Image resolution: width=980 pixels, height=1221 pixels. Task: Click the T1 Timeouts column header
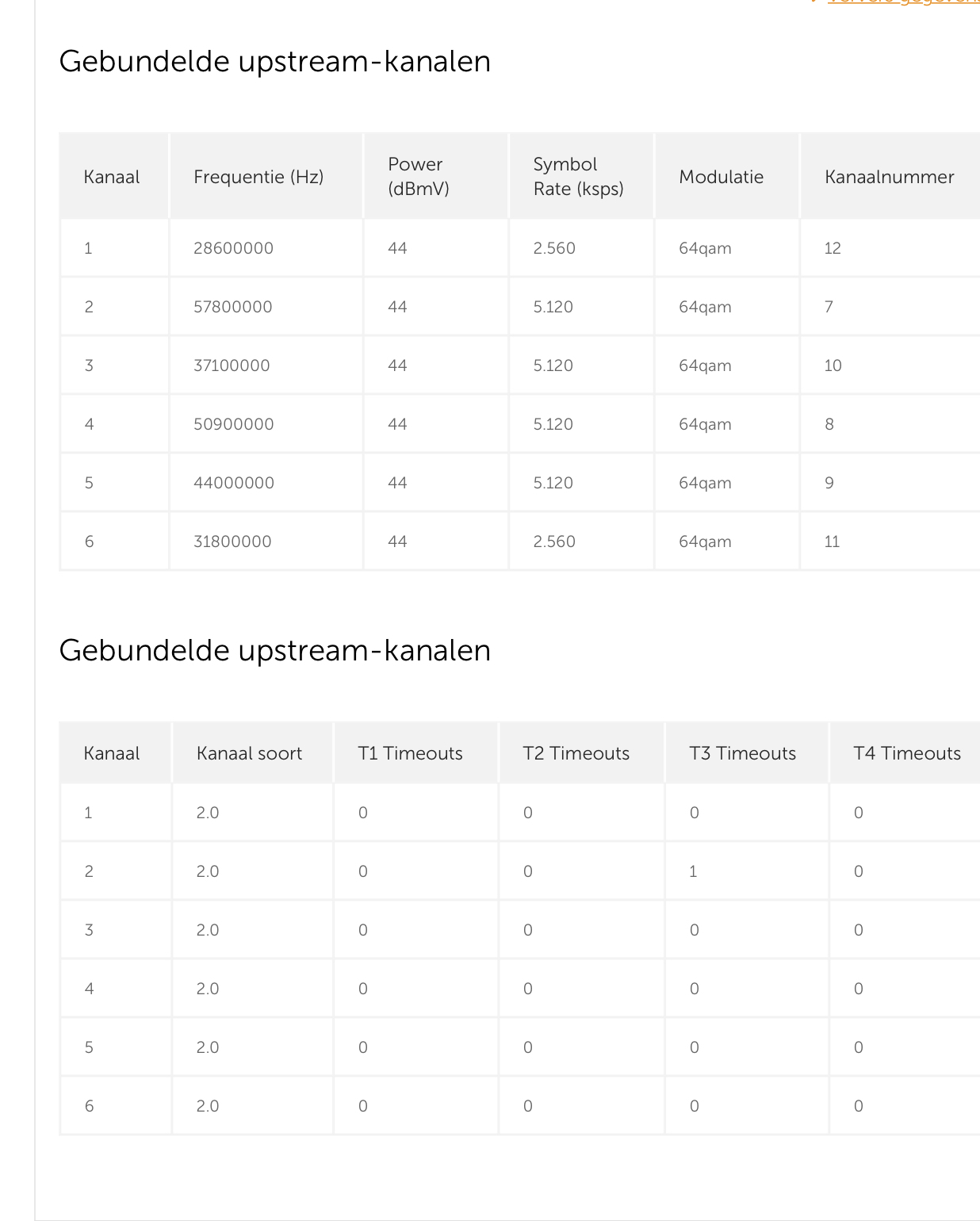click(410, 753)
